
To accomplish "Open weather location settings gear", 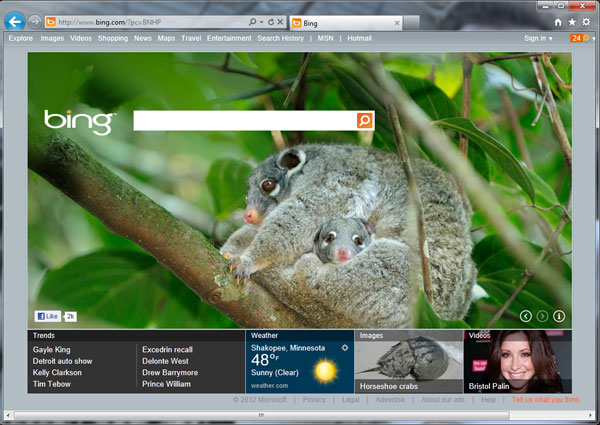I will [345, 348].
